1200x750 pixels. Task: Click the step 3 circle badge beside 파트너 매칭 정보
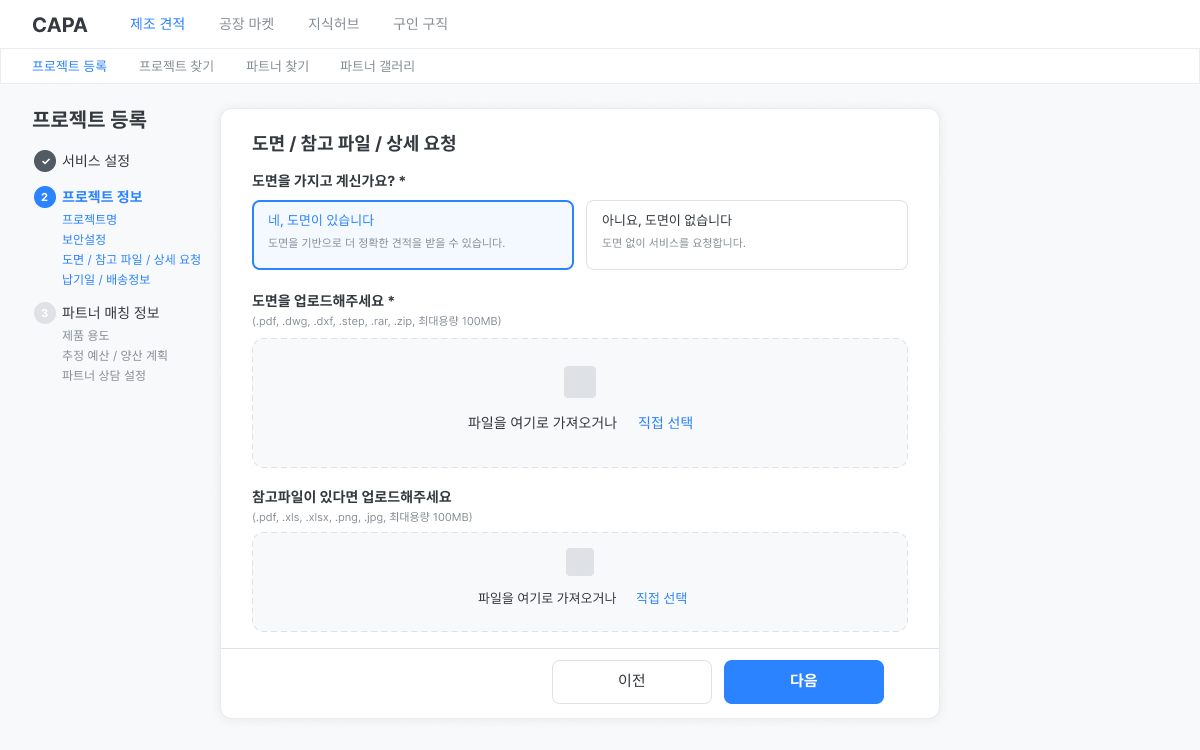pos(44,313)
